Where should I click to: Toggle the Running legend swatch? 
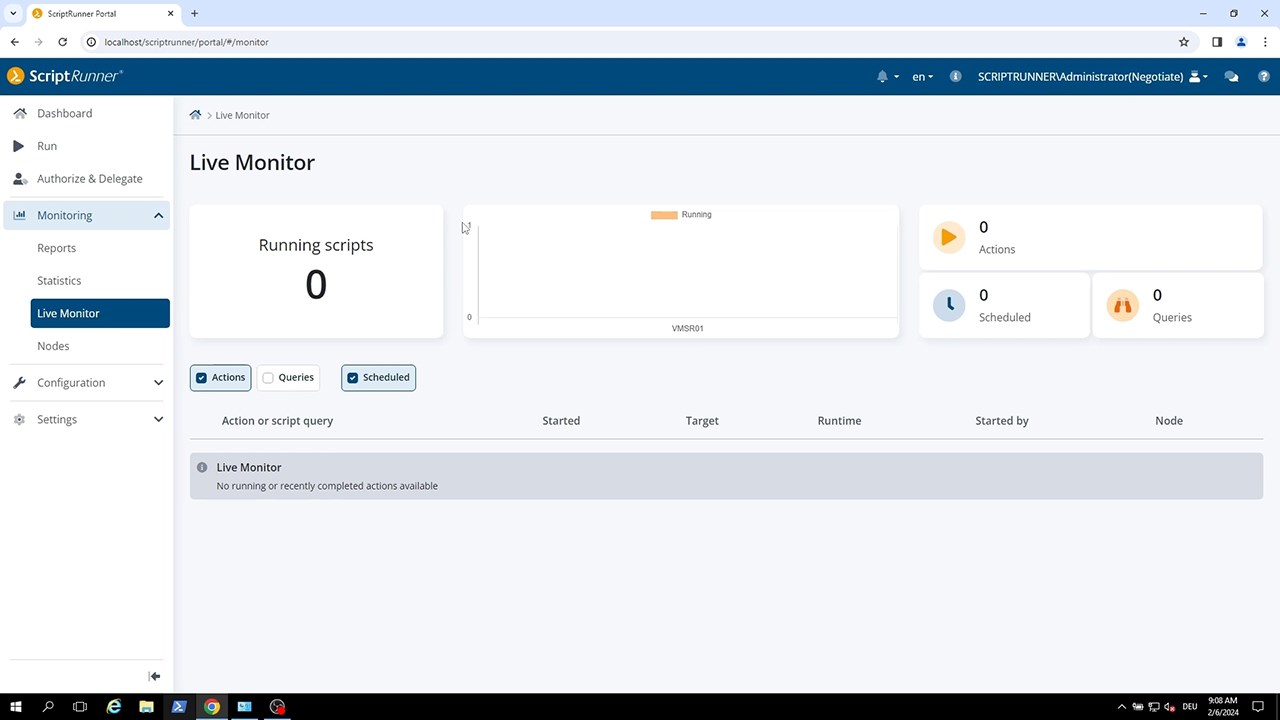point(664,215)
